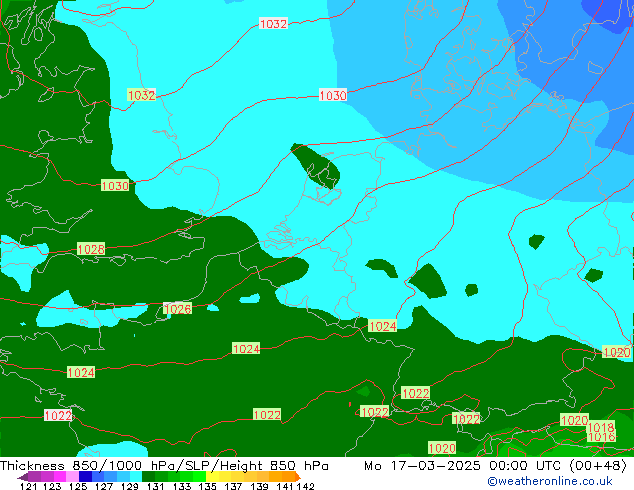Click the '(00+48)' forecast offset text

(598, 466)
